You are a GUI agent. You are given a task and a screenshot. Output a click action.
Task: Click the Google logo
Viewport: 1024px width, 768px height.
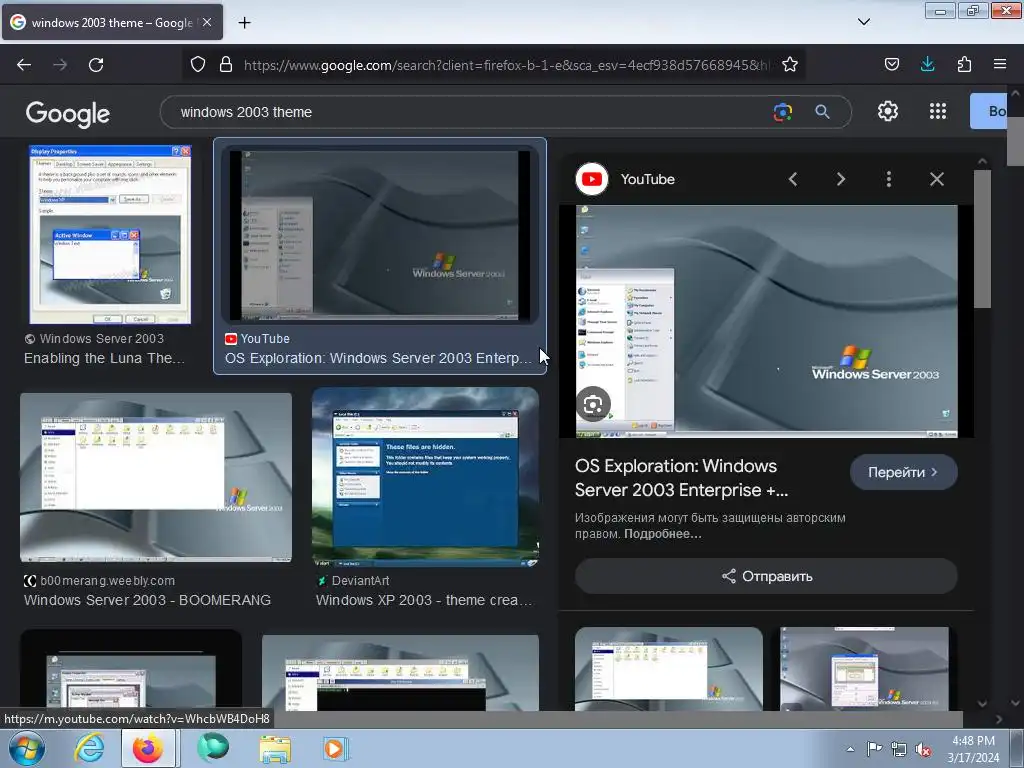(x=68, y=114)
